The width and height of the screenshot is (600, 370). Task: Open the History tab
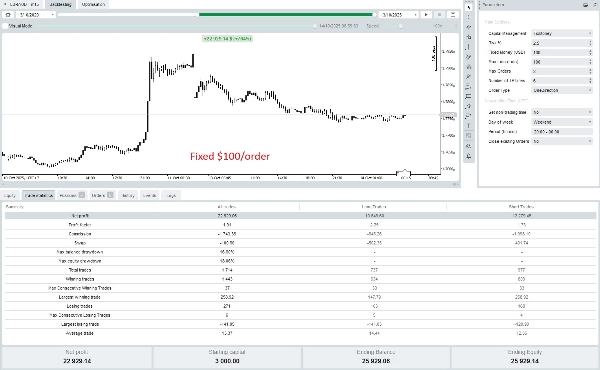click(128, 196)
